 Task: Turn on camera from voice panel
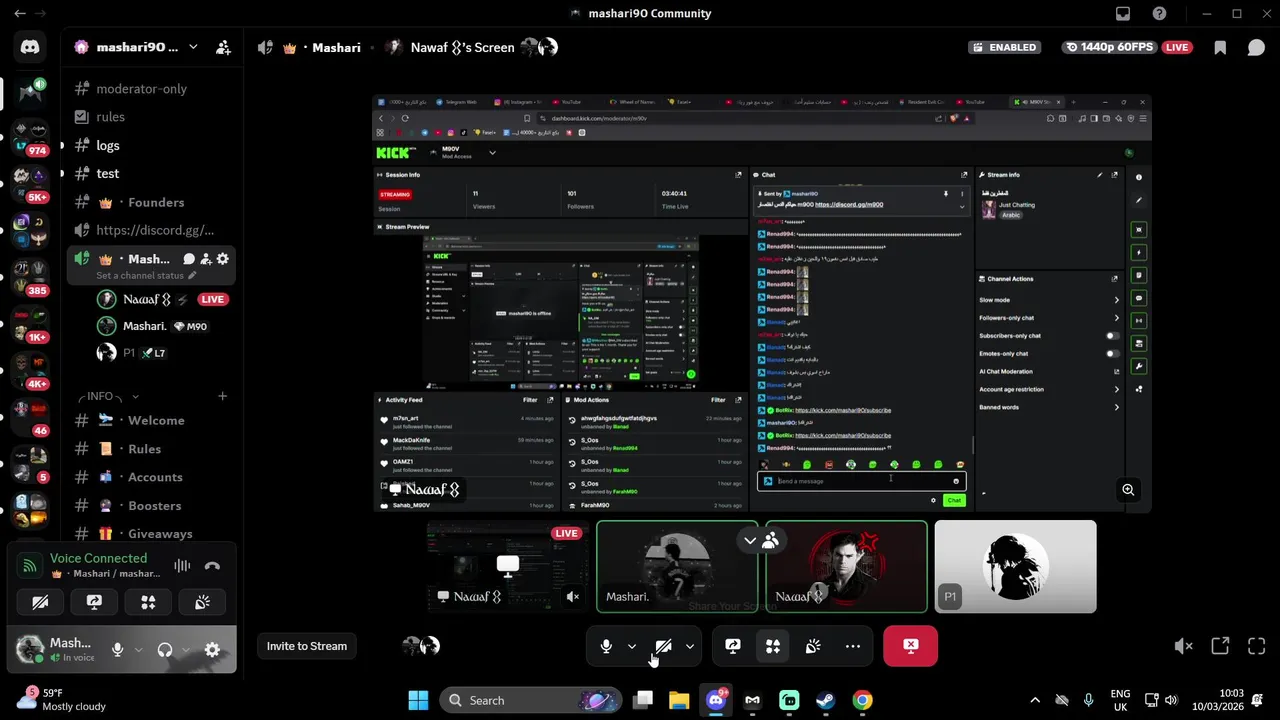click(x=40, y=602)
